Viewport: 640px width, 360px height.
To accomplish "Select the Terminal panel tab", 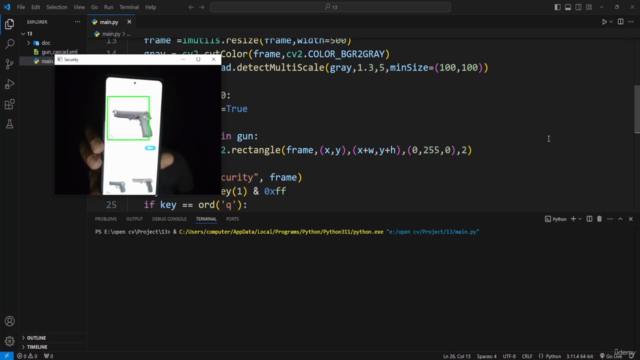I will tap(206, 219).
